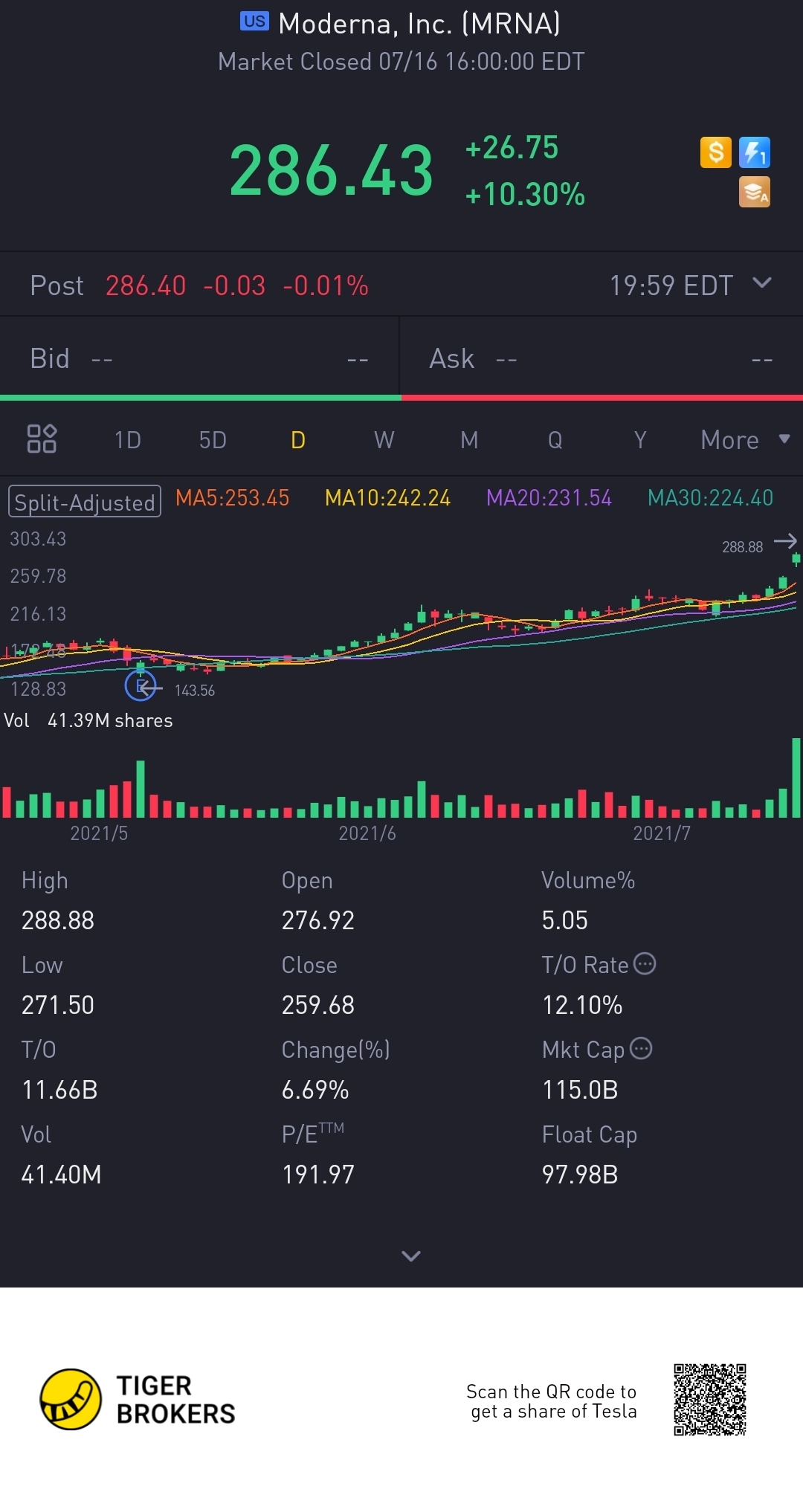Tap the tallest green volume bar
The height and width of the screenshot is (1512, 803).
tap(796, 778)
